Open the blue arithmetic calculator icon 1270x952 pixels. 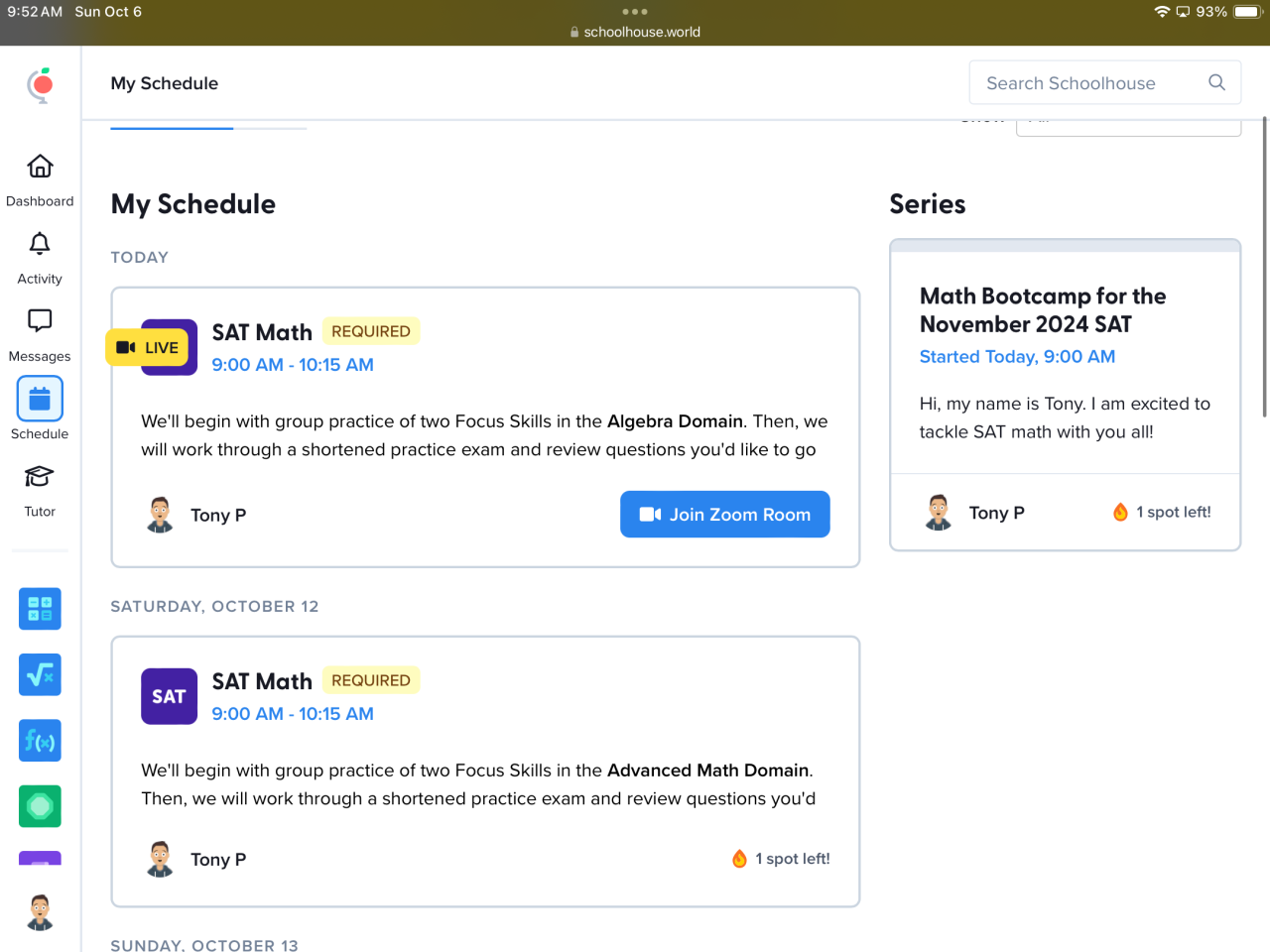tap(40, 609)
